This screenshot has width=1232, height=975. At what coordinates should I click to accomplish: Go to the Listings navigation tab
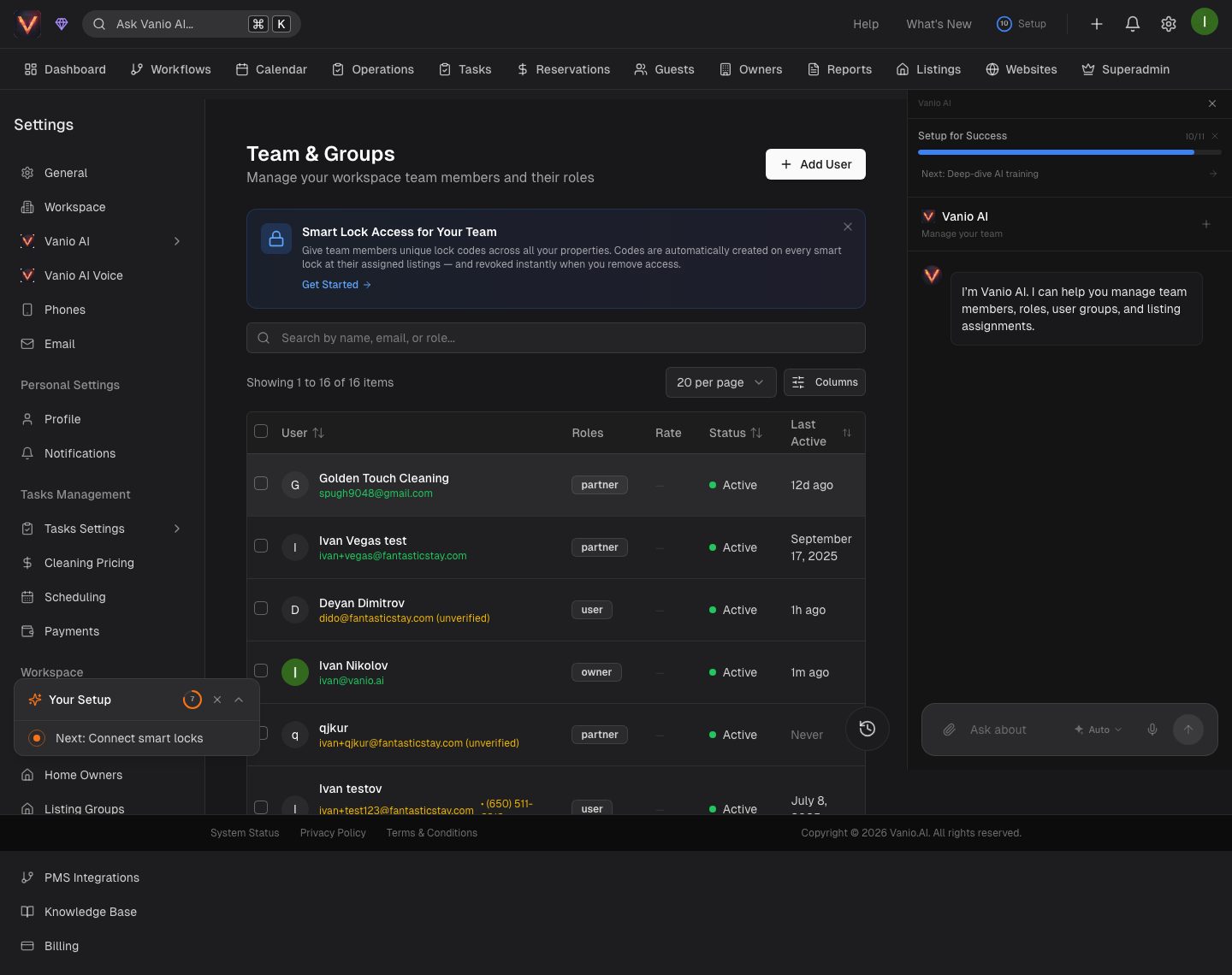928,69
